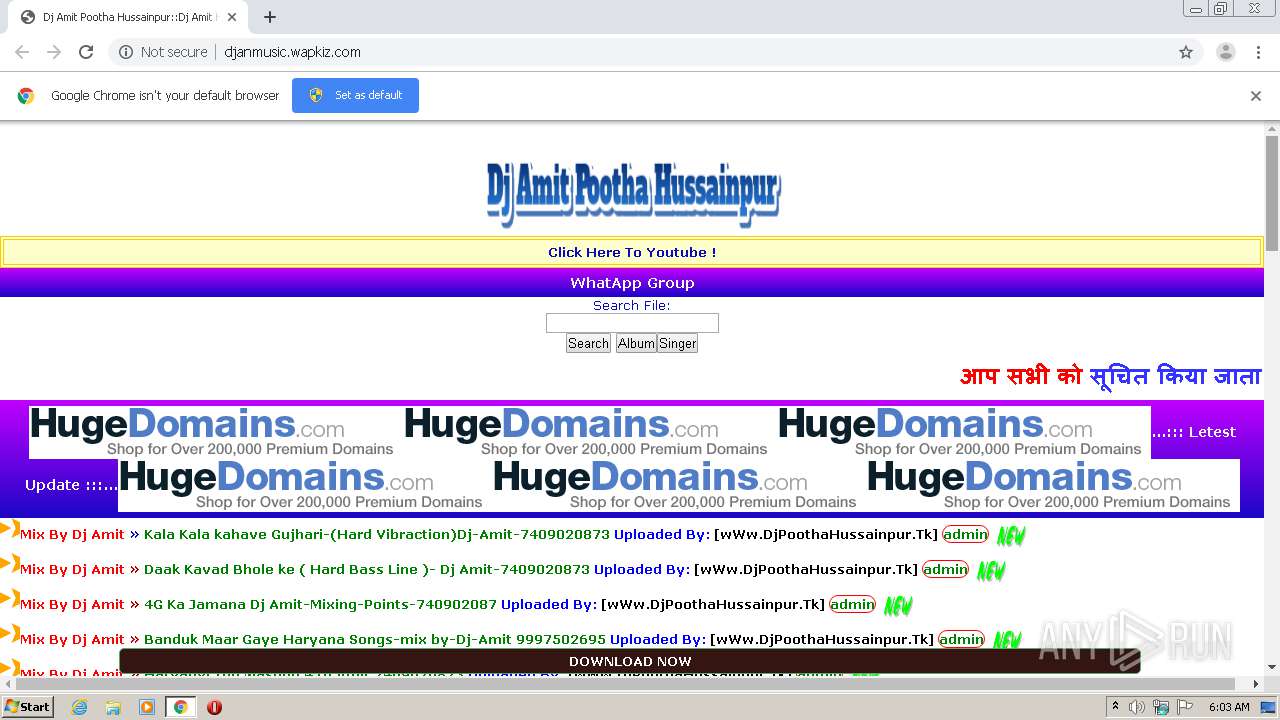Viewport: 1280px width, 720px height.
Task: View site info next to Not secure
Action: pos(126,52)
